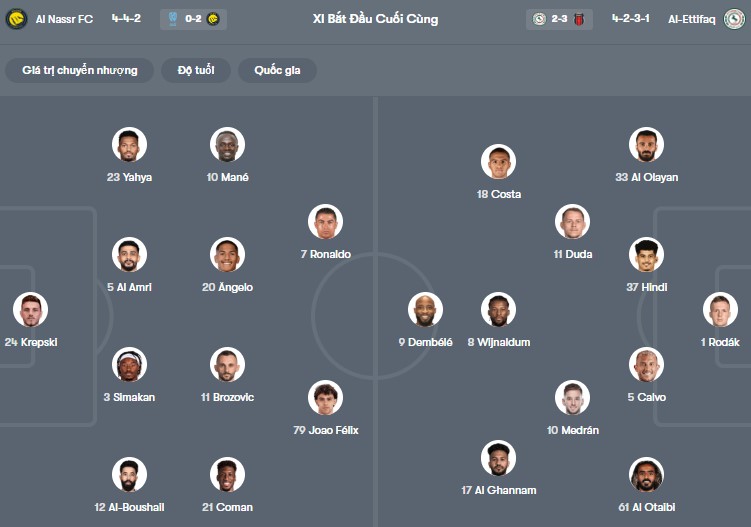
Task: Select Wijnaldum's player avatar
Action: pyautogui.click(x=498, y=310)
